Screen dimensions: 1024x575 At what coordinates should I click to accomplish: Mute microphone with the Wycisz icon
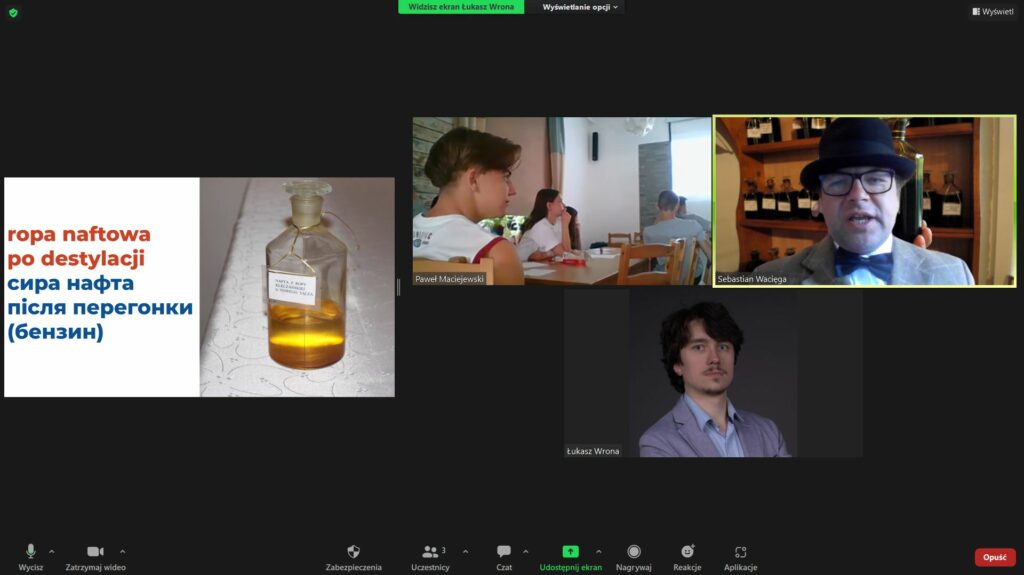coord(30,552)
